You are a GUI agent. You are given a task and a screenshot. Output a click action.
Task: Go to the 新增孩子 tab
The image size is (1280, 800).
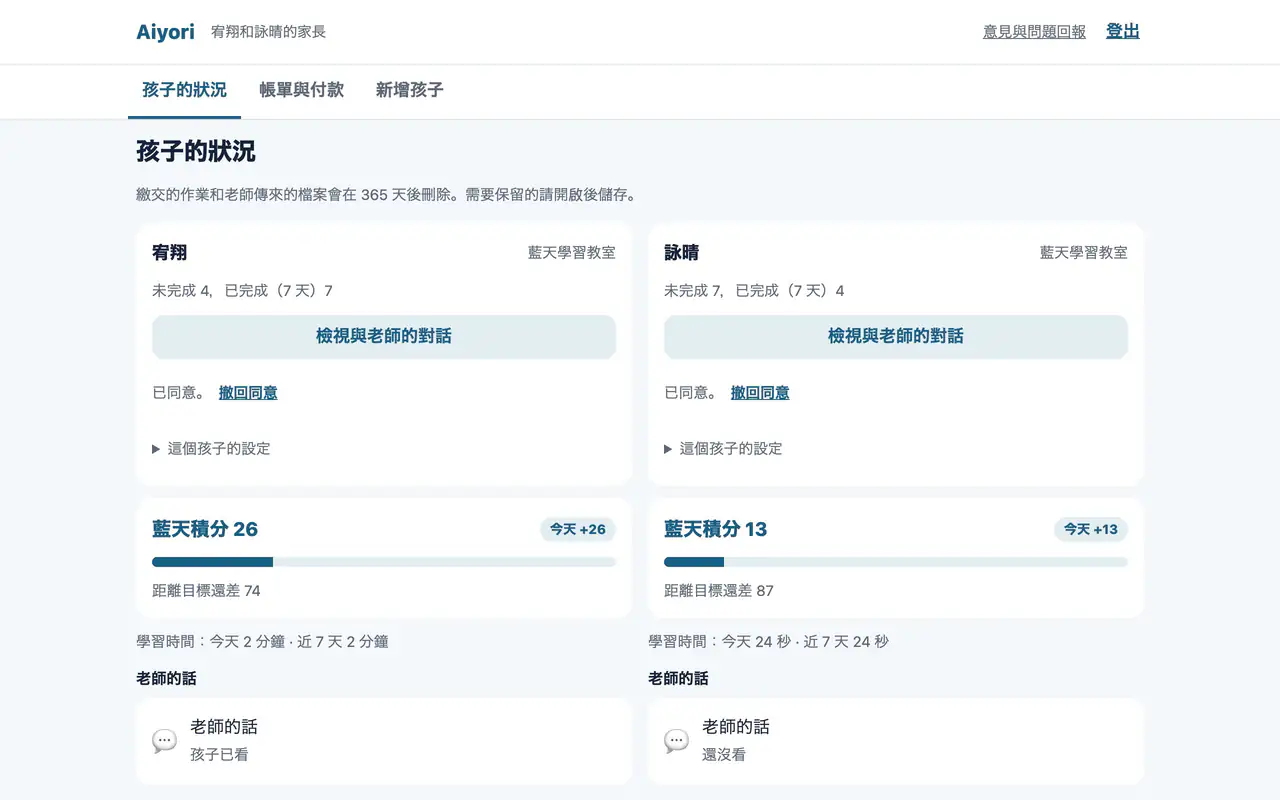click(410, 90)
